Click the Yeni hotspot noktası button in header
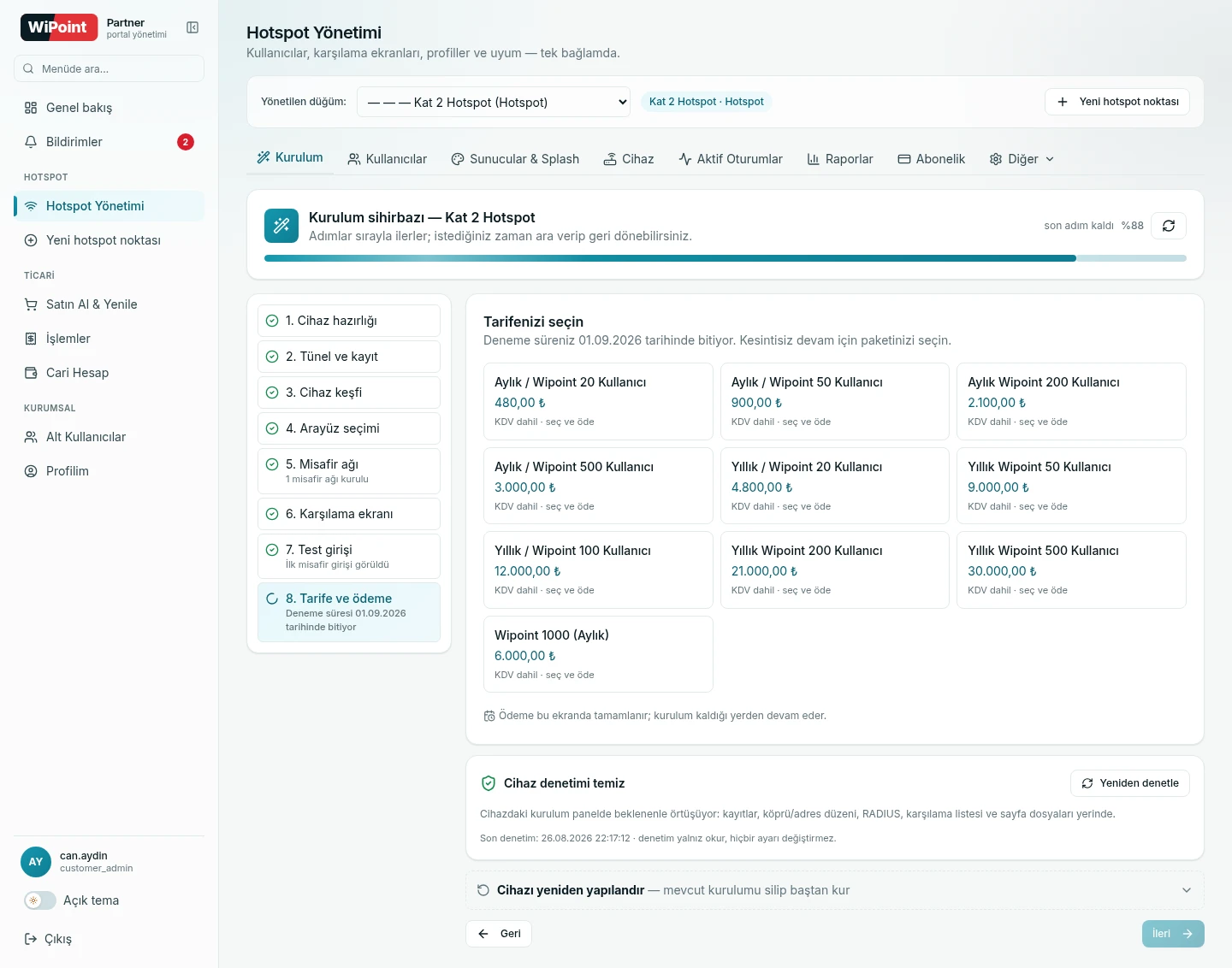This screenshot has height=968, width=1232. [x=1117, y=102]
